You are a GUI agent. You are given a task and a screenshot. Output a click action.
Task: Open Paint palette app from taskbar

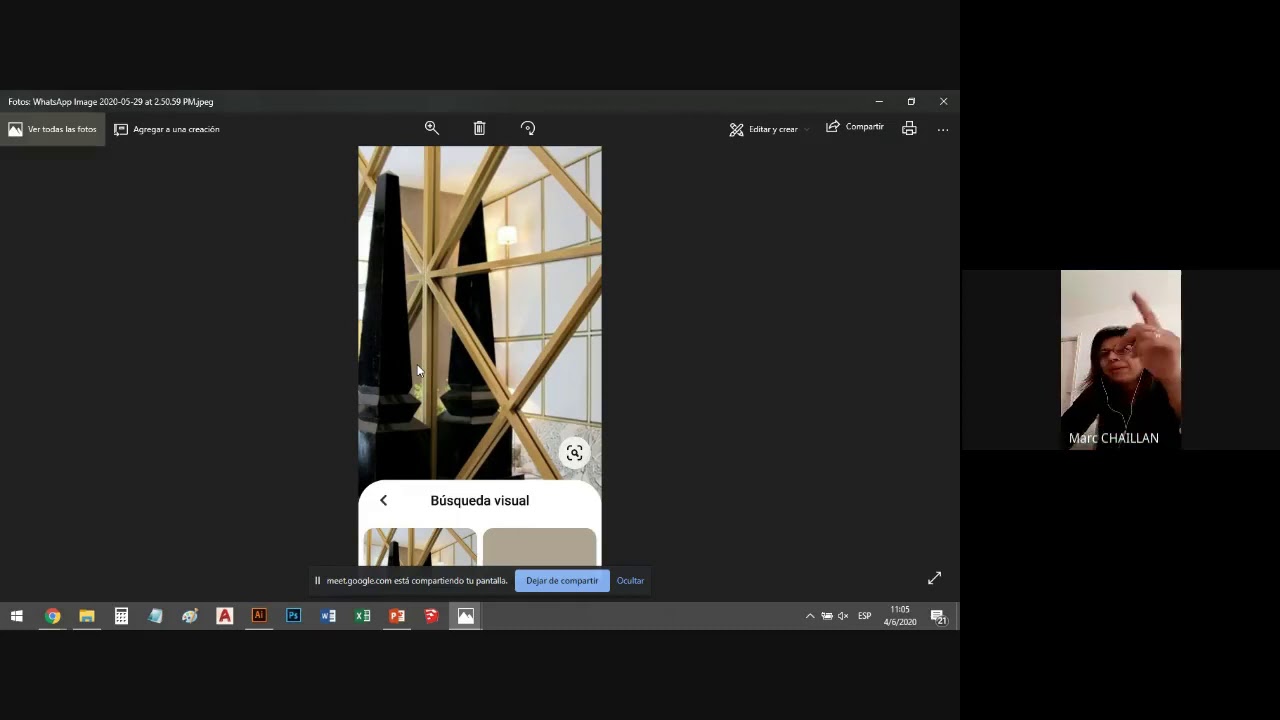pyautogui.click(x=190, y=616)
